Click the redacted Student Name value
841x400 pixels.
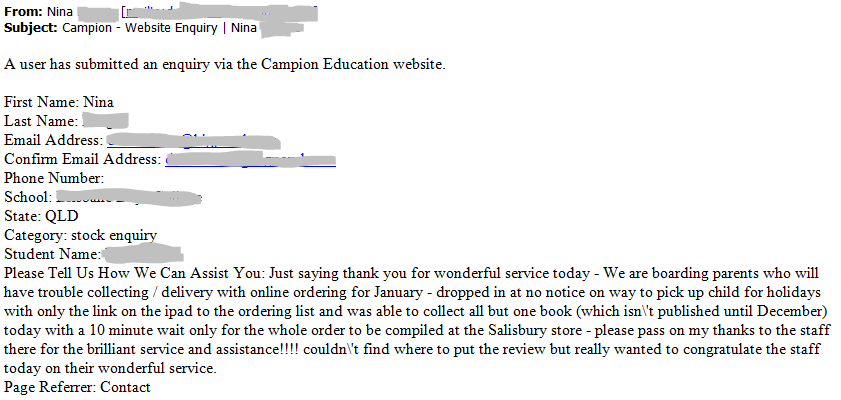coord(142,253)
